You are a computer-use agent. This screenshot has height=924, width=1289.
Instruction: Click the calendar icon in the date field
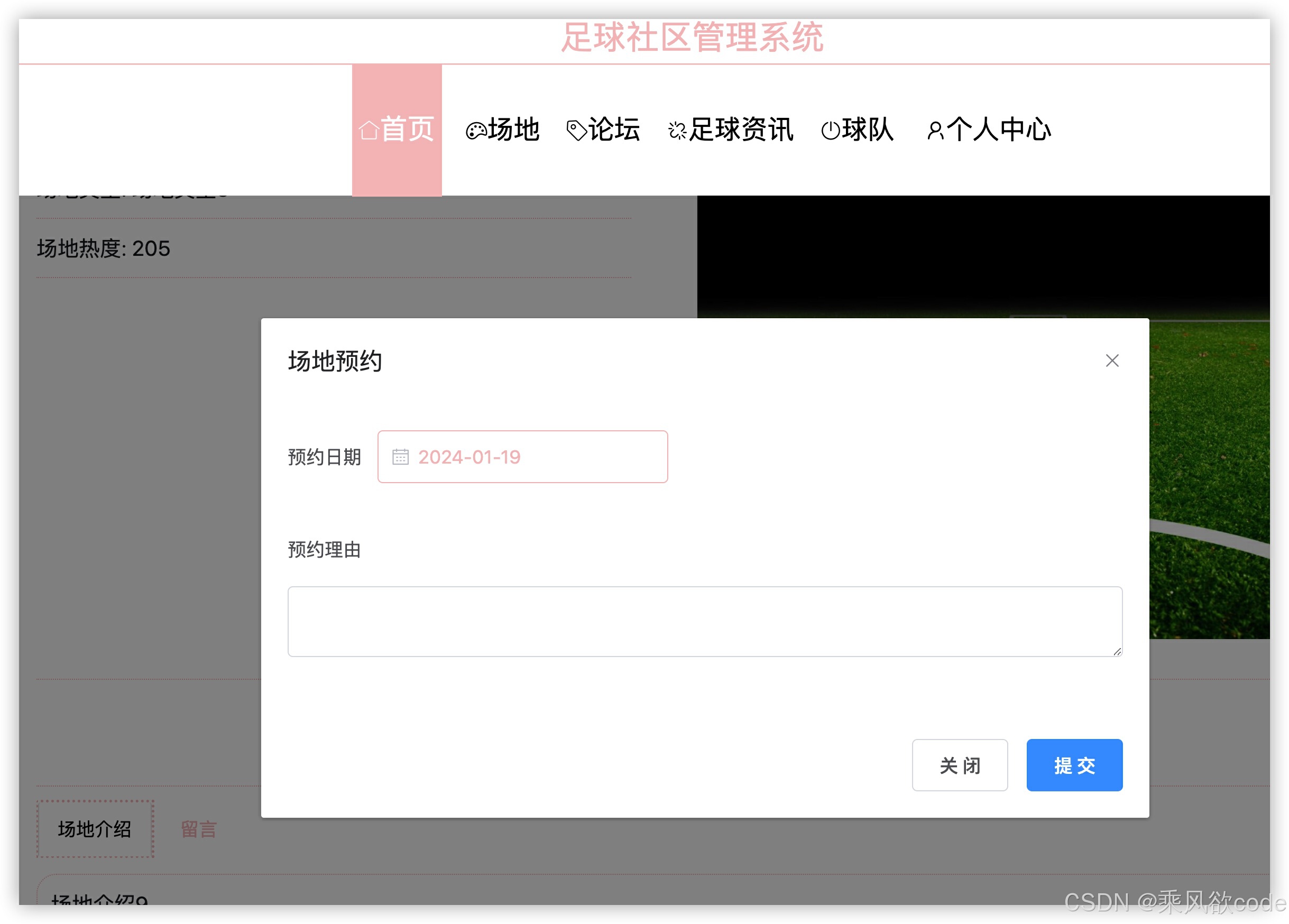401,456
